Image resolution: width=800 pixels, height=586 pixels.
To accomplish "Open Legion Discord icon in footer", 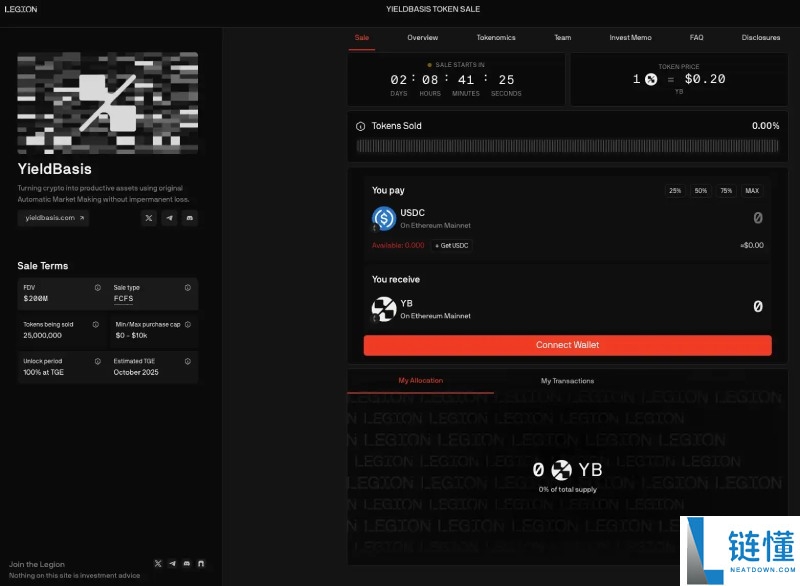I will pos(187,564).
